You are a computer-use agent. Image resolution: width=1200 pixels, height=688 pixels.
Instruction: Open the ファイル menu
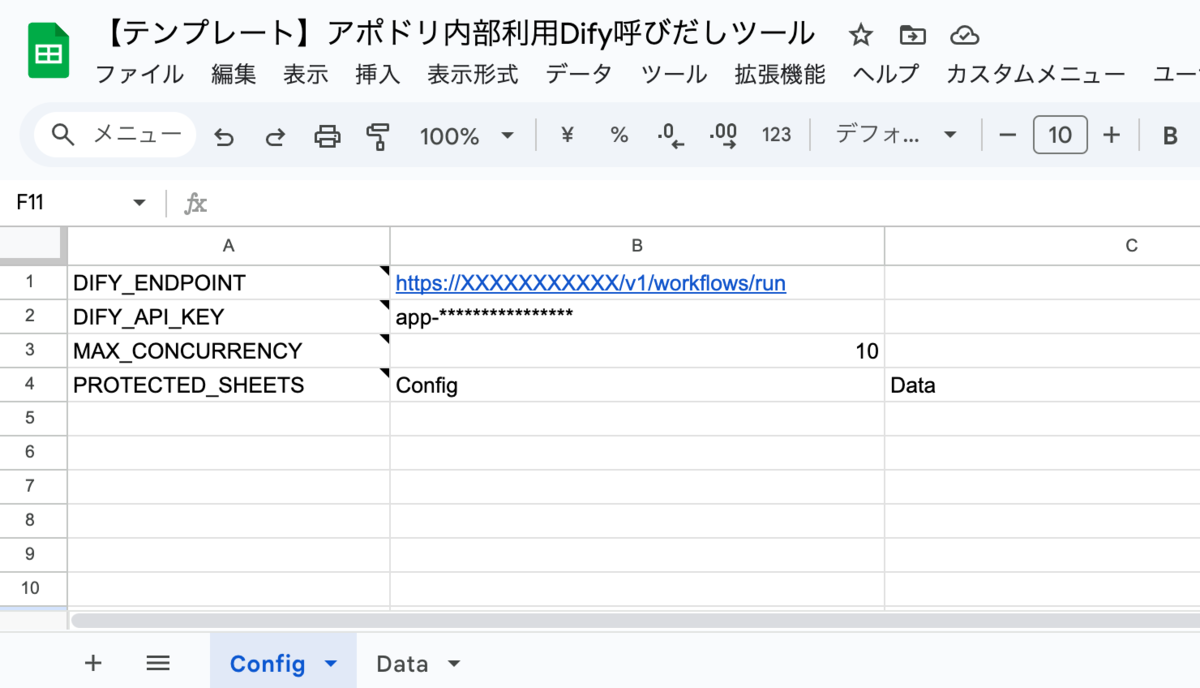[139, 74]
